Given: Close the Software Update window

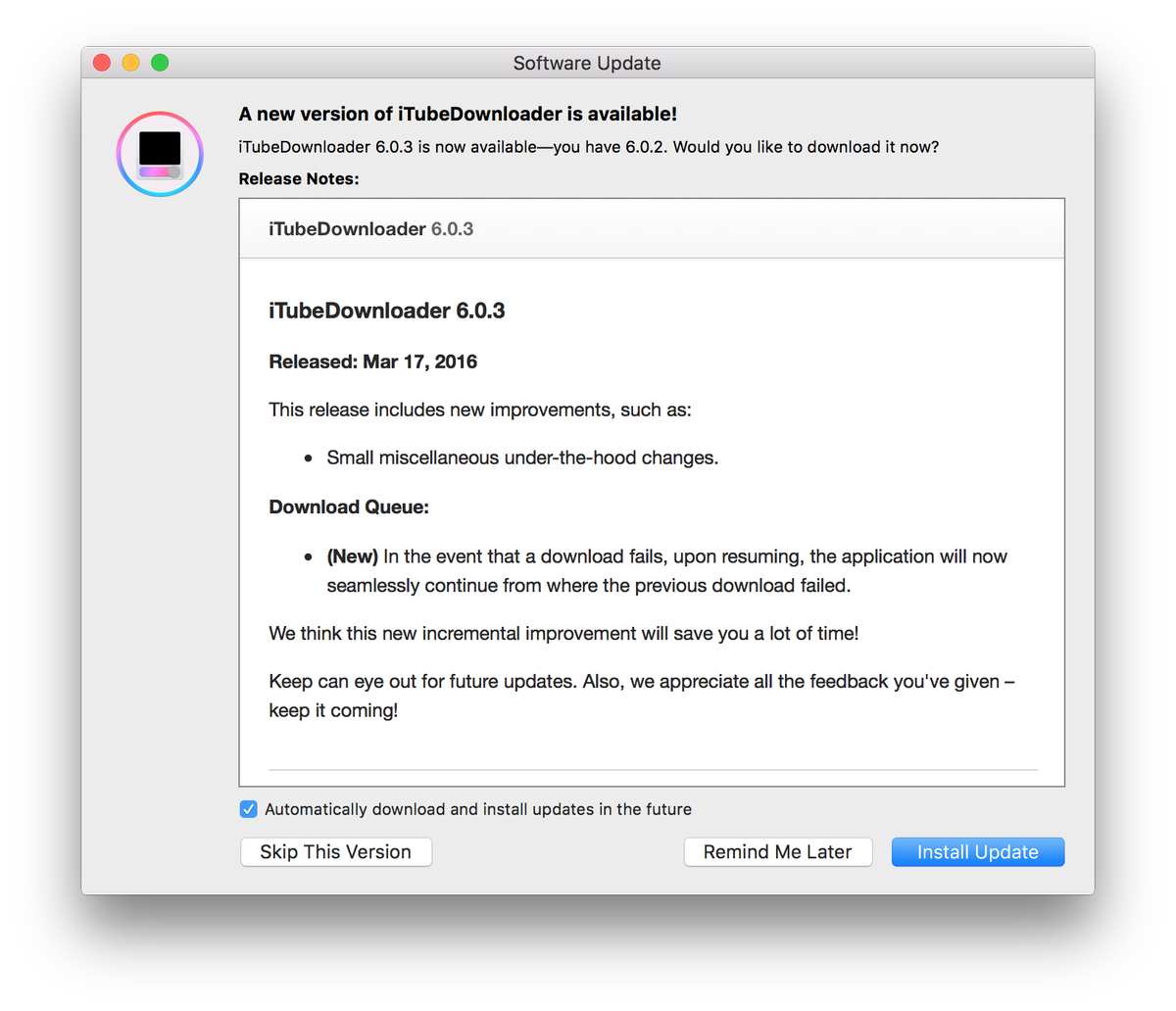Looking at the screenshot, I should pos(102,63).
